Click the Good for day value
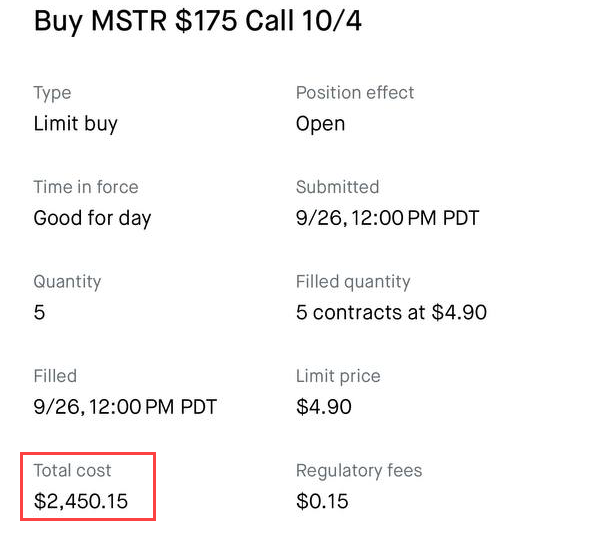The height and width of the screenshot is (556, 590). click(93, 219)
